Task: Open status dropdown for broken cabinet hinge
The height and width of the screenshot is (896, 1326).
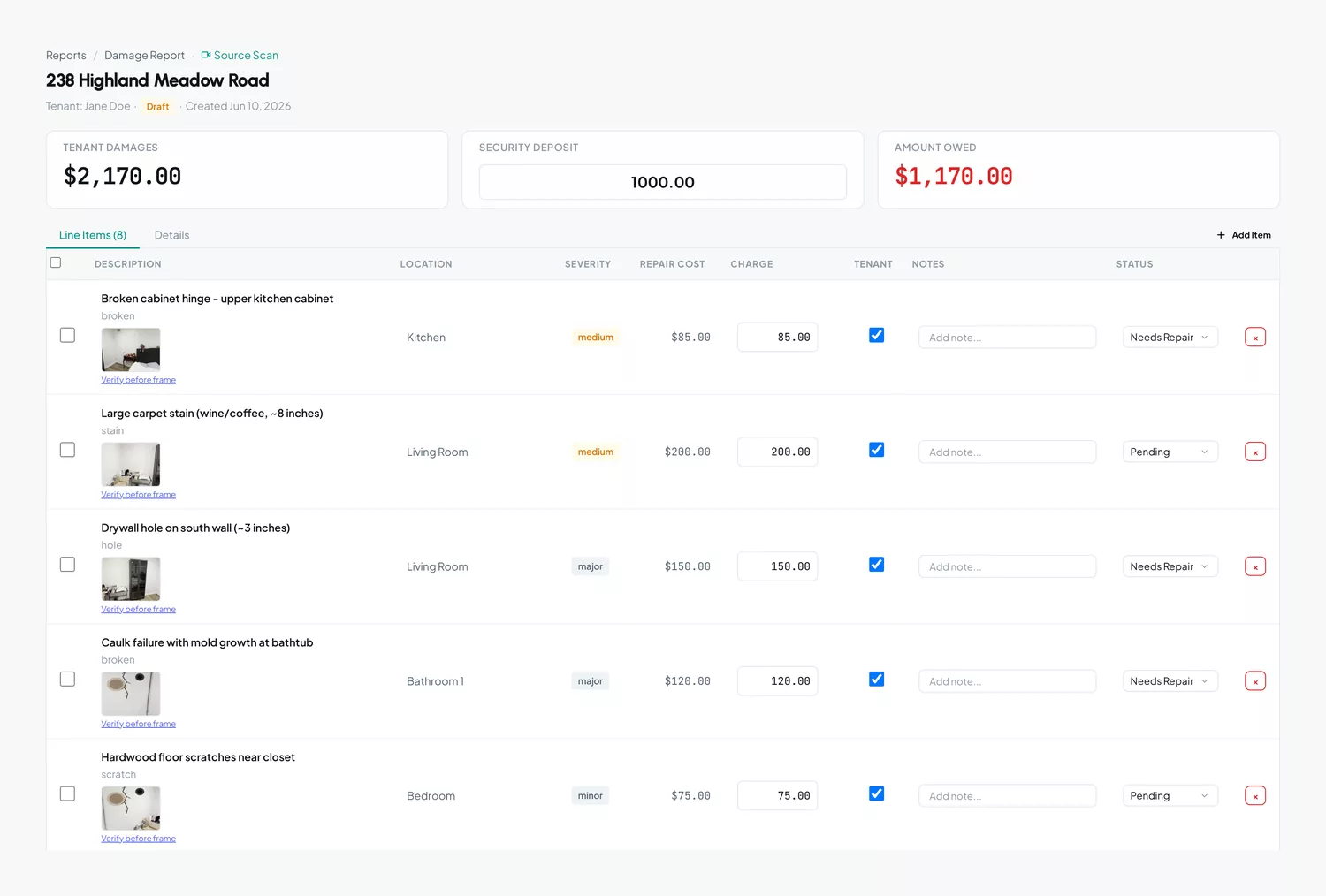Action: pyautogui.click(x=1170, y=338)
